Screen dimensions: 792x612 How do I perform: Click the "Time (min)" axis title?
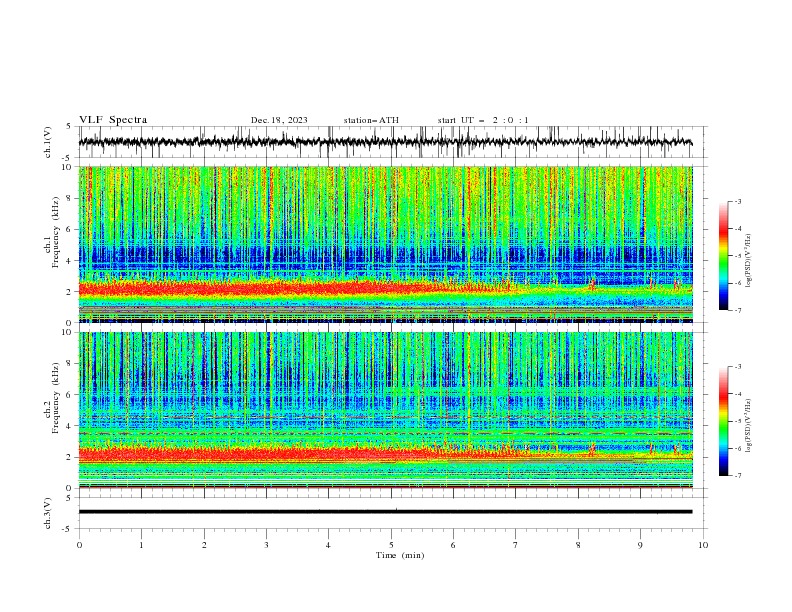point(400,555)
